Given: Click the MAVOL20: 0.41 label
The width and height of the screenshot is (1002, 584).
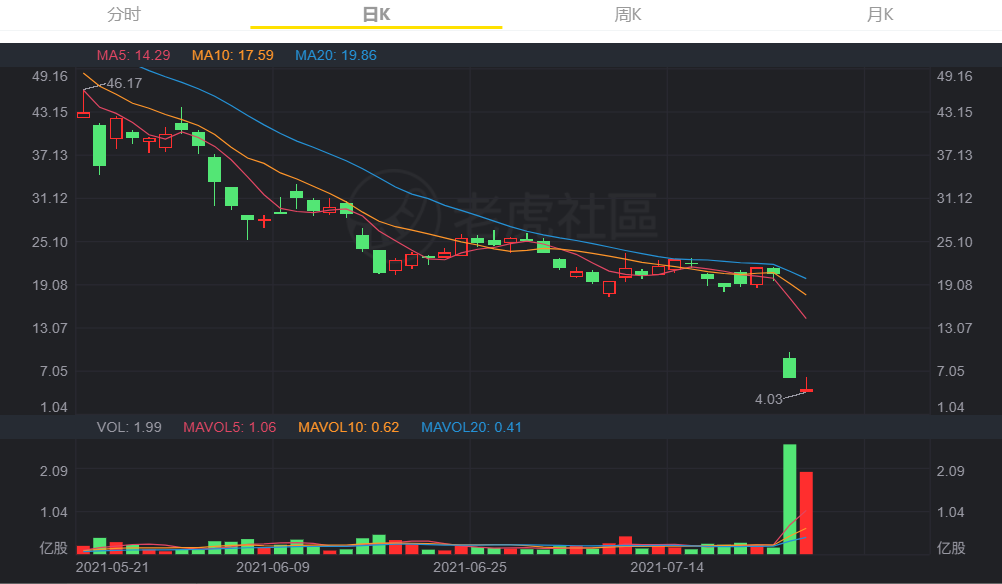Looking at the screenshot, I should point(471,427).
